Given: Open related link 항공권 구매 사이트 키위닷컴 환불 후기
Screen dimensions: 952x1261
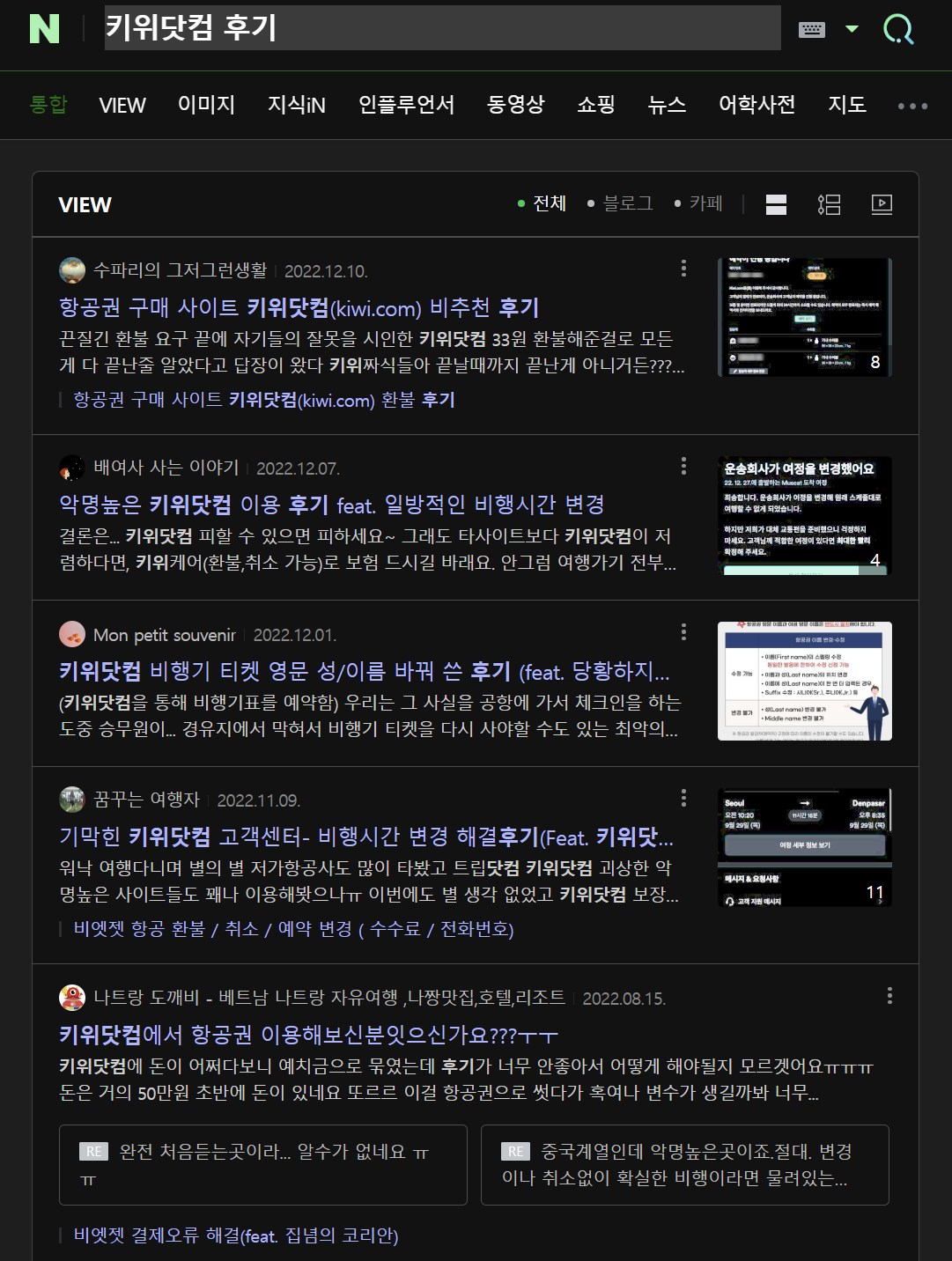Looking at the screenshot, I should (264, 400).
